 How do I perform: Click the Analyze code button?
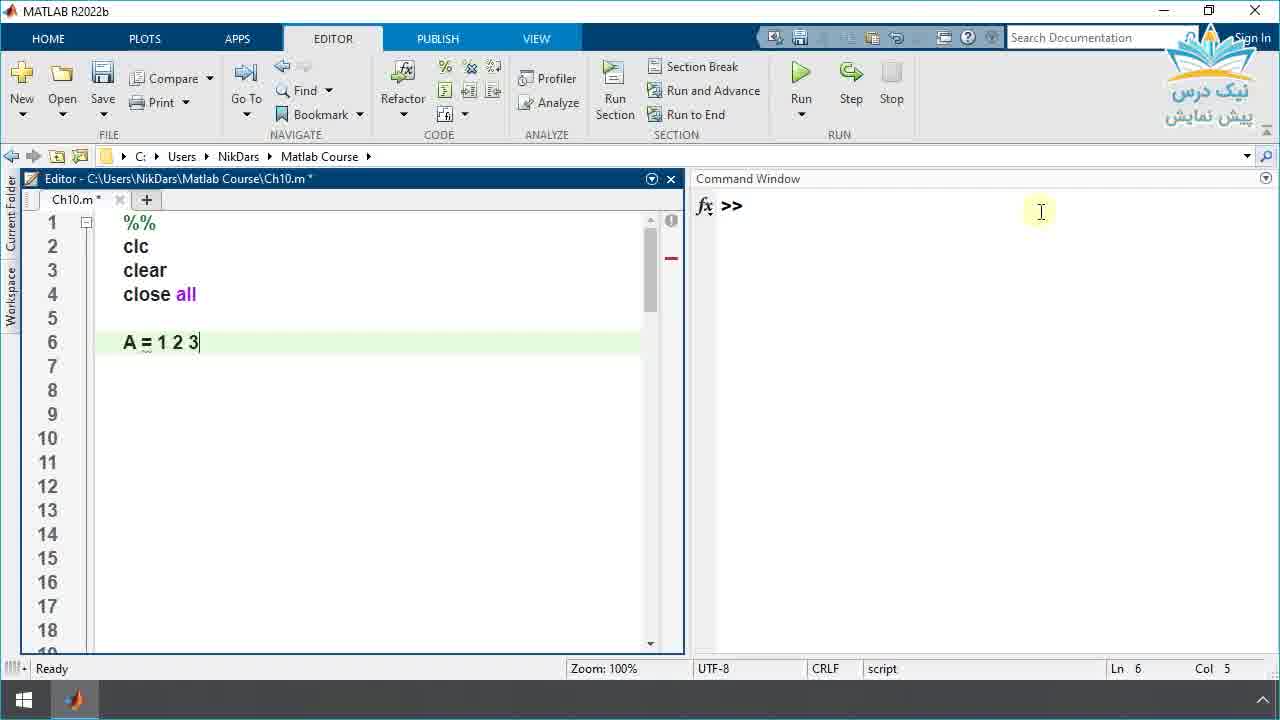(548, 102)
